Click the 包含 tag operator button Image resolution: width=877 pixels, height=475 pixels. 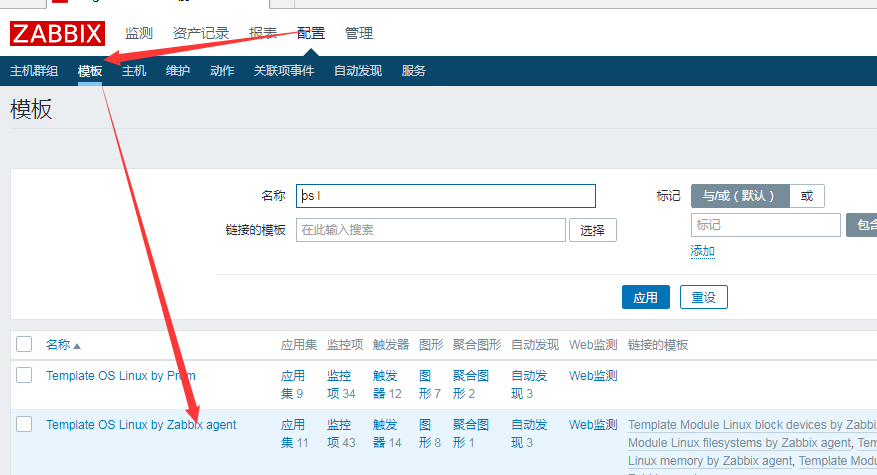coord(862,225)
